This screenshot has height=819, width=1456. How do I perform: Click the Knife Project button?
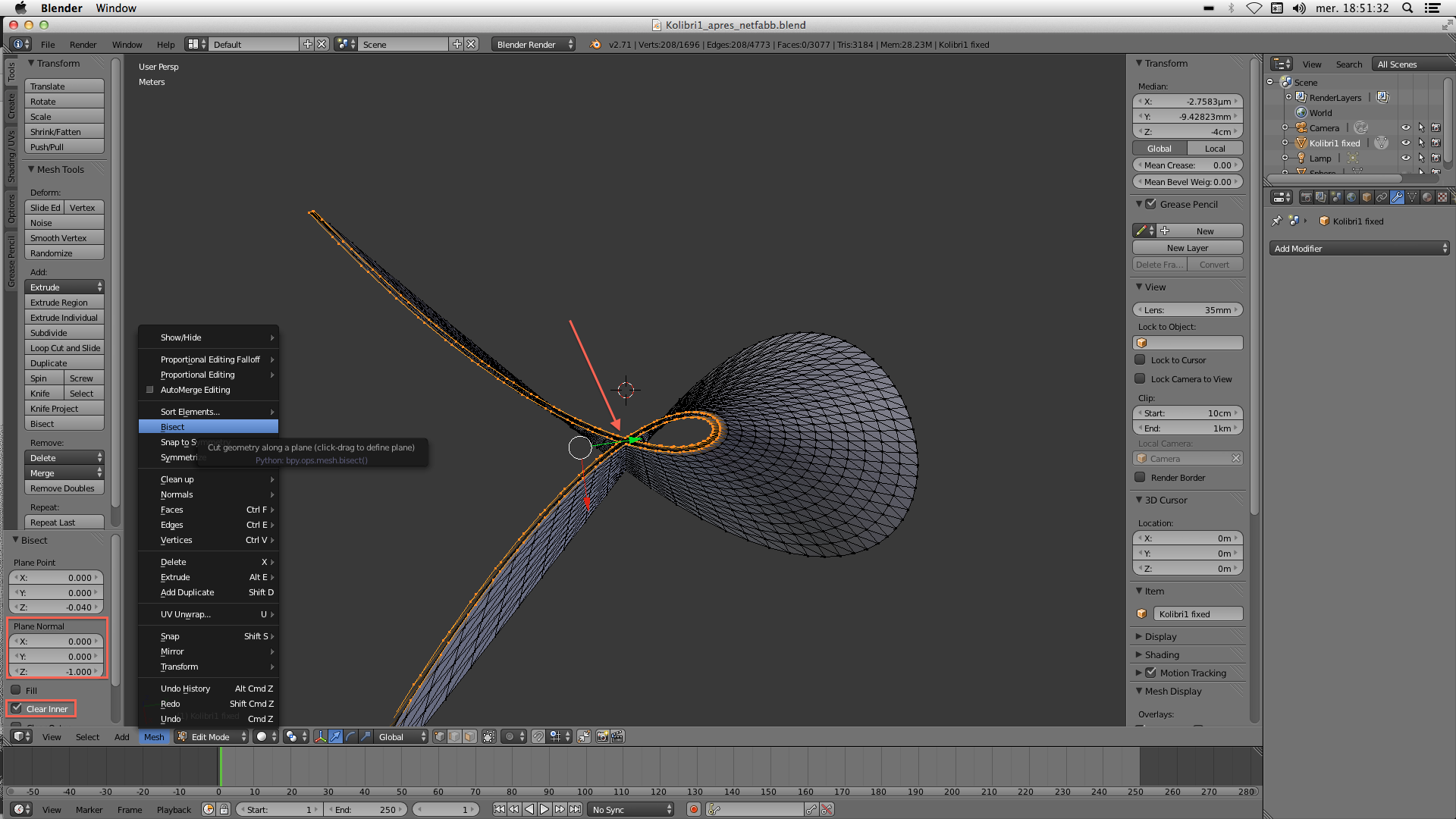[64, 408]
